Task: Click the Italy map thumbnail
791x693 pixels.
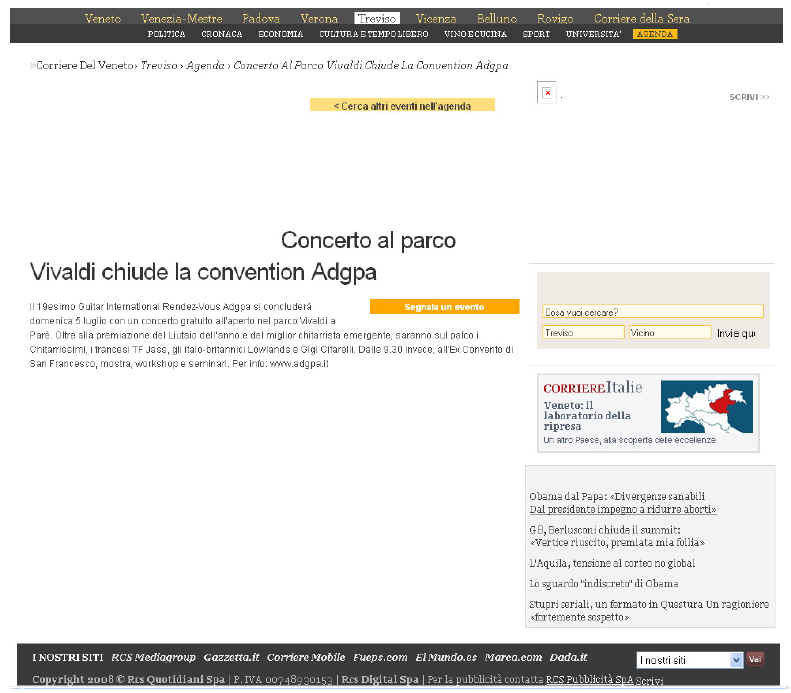Action: tap(707, 407)
